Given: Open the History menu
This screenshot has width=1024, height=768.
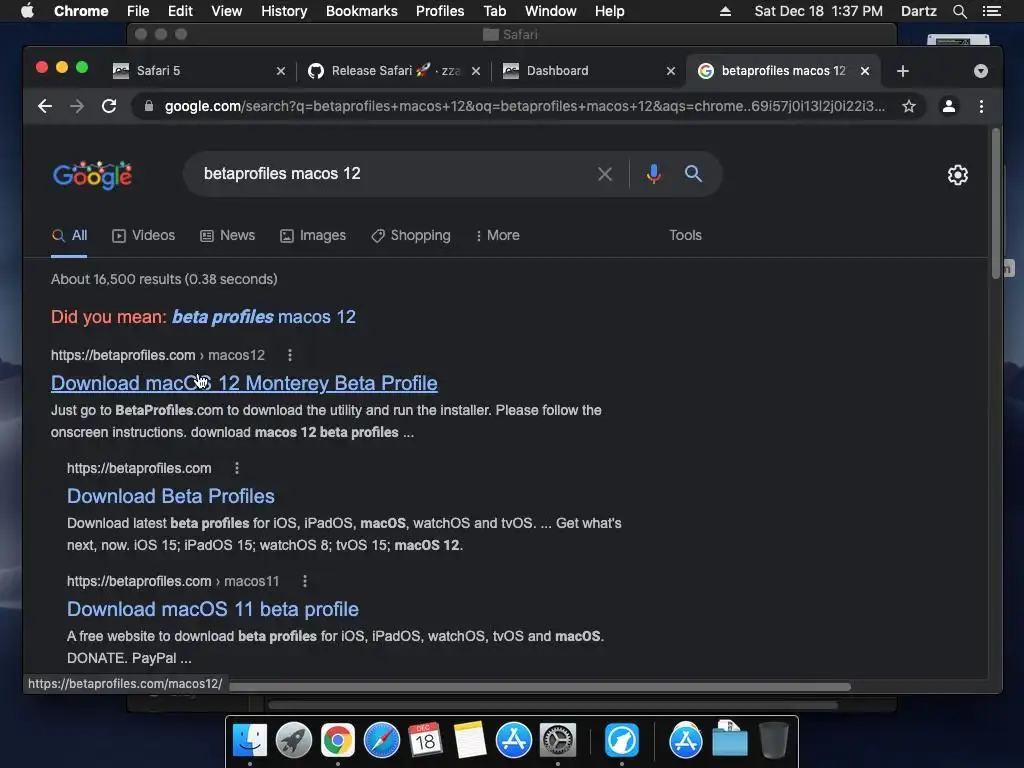Looking at the screenshot, I should click(x=284, y=11).
